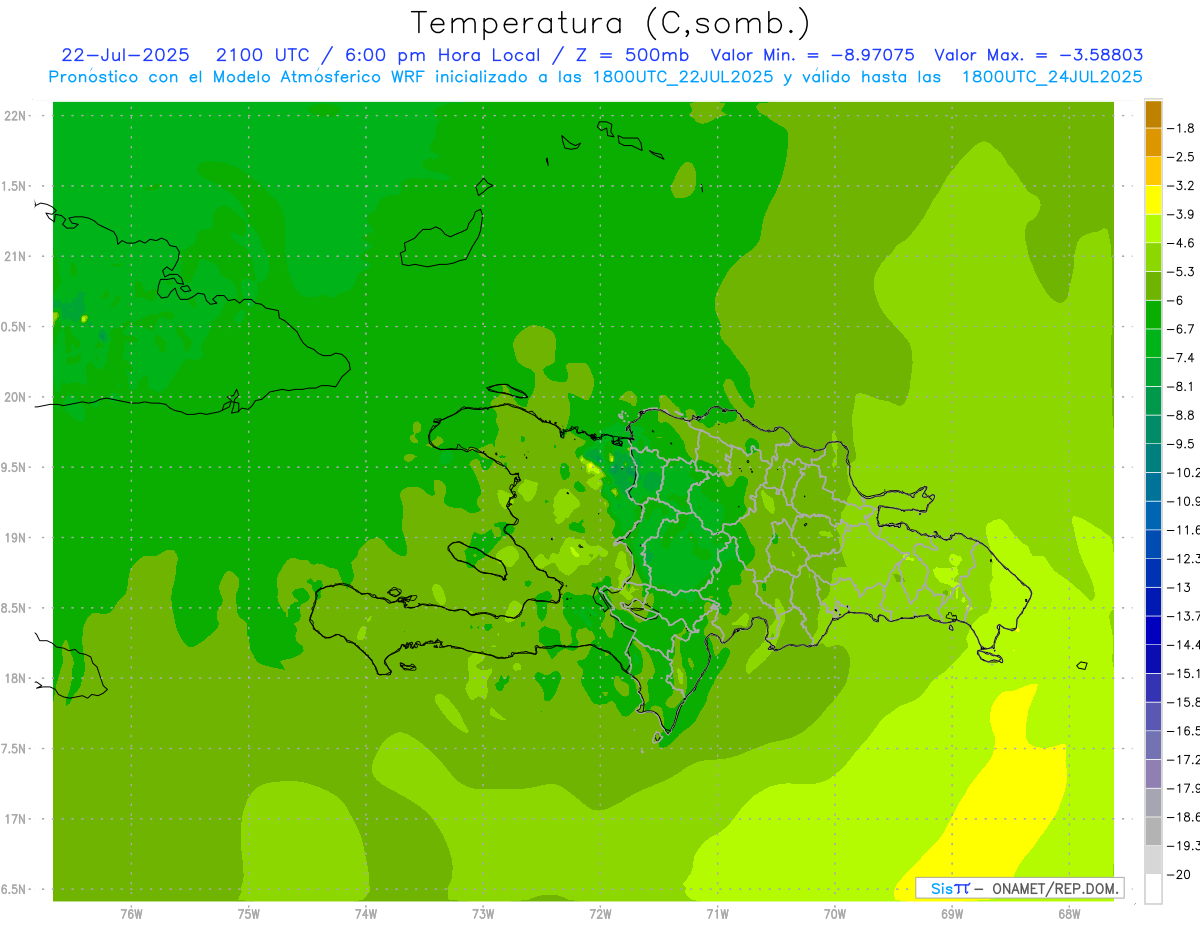The image size is (1200, 927).
Task: Click '6:00 pm Hora Local' text
Action: (x=442, y=55)
